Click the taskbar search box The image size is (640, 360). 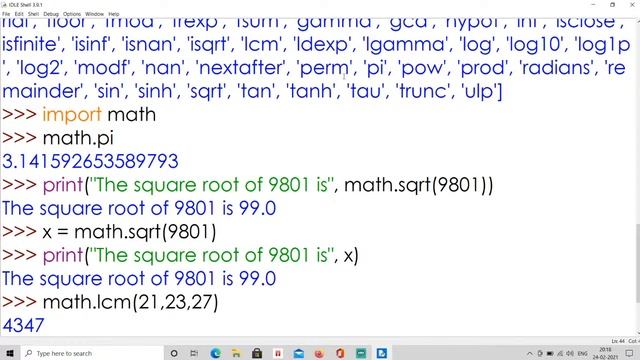92,353
